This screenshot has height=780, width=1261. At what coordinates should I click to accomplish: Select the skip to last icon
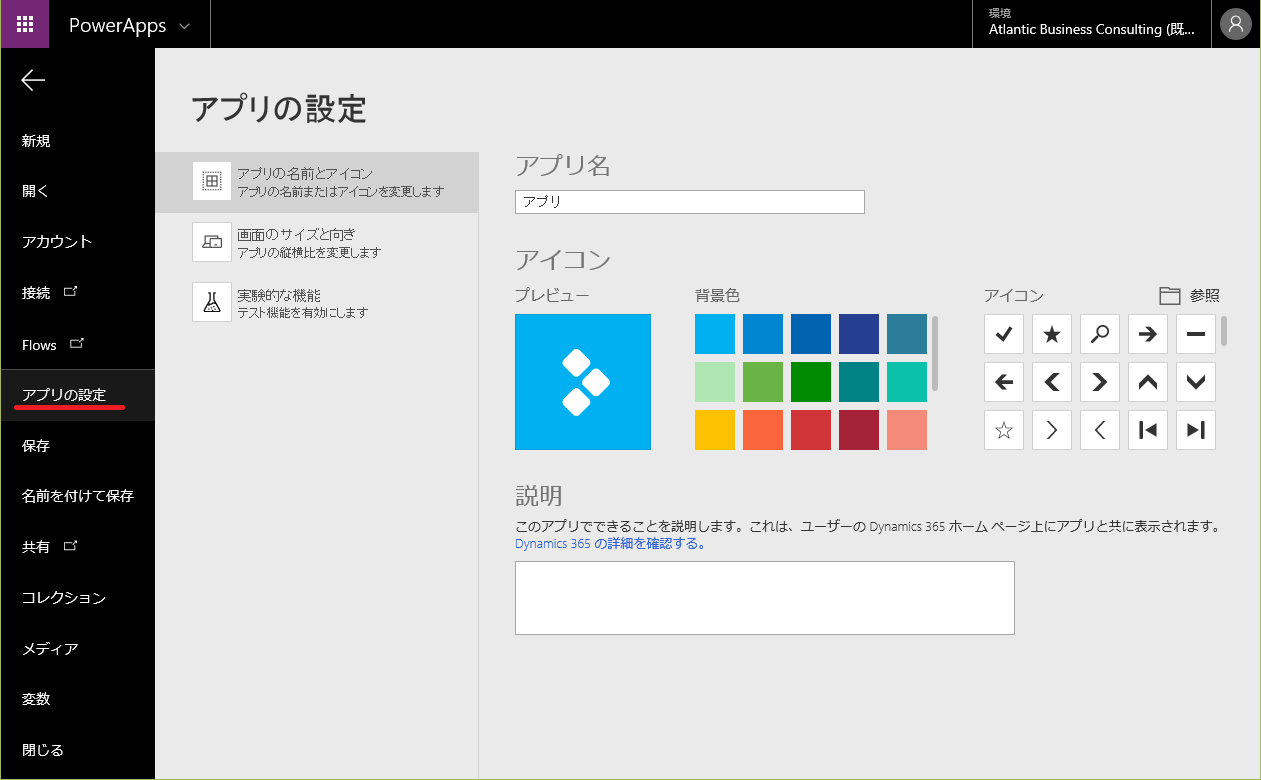pos(1196,430)
